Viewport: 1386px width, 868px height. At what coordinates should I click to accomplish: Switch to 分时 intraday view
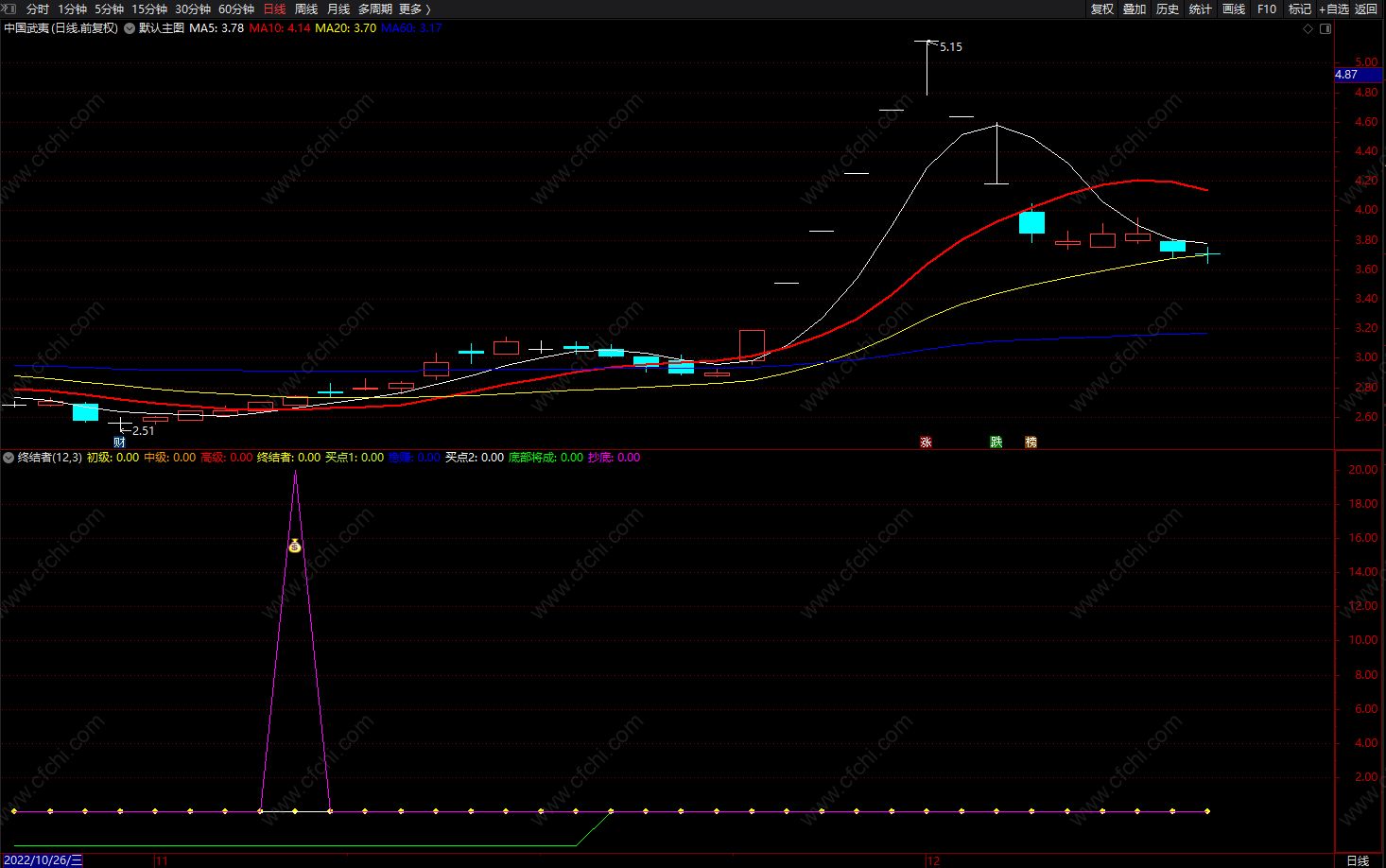pos(38,9)
